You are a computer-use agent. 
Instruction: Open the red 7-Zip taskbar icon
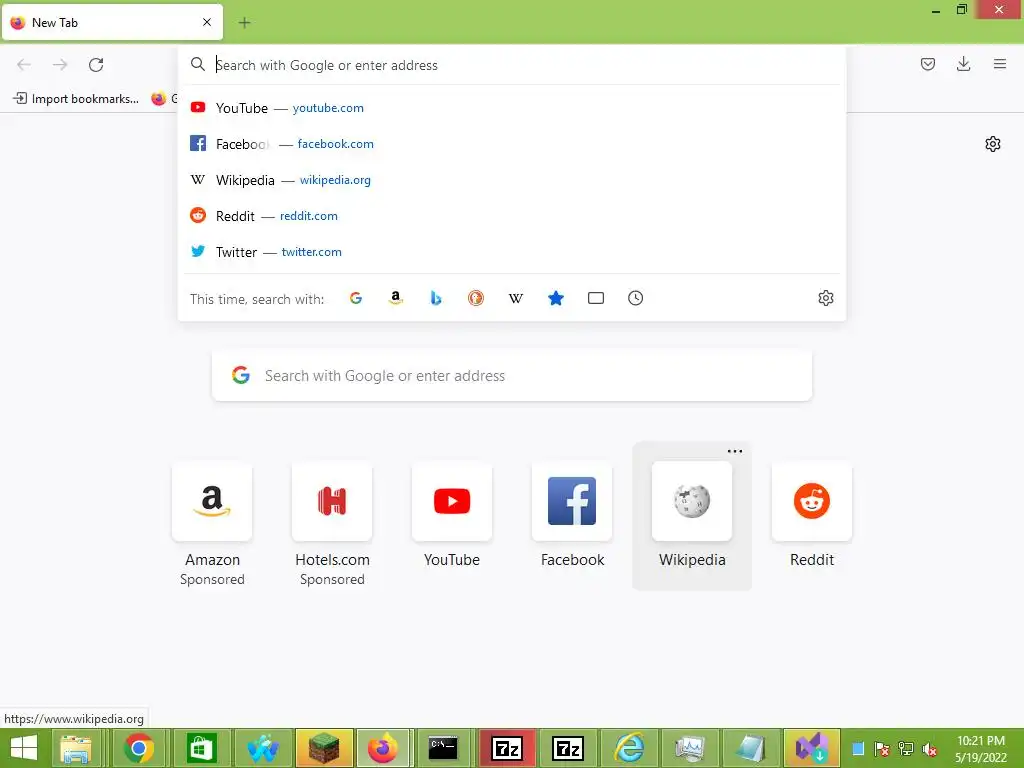507,748
